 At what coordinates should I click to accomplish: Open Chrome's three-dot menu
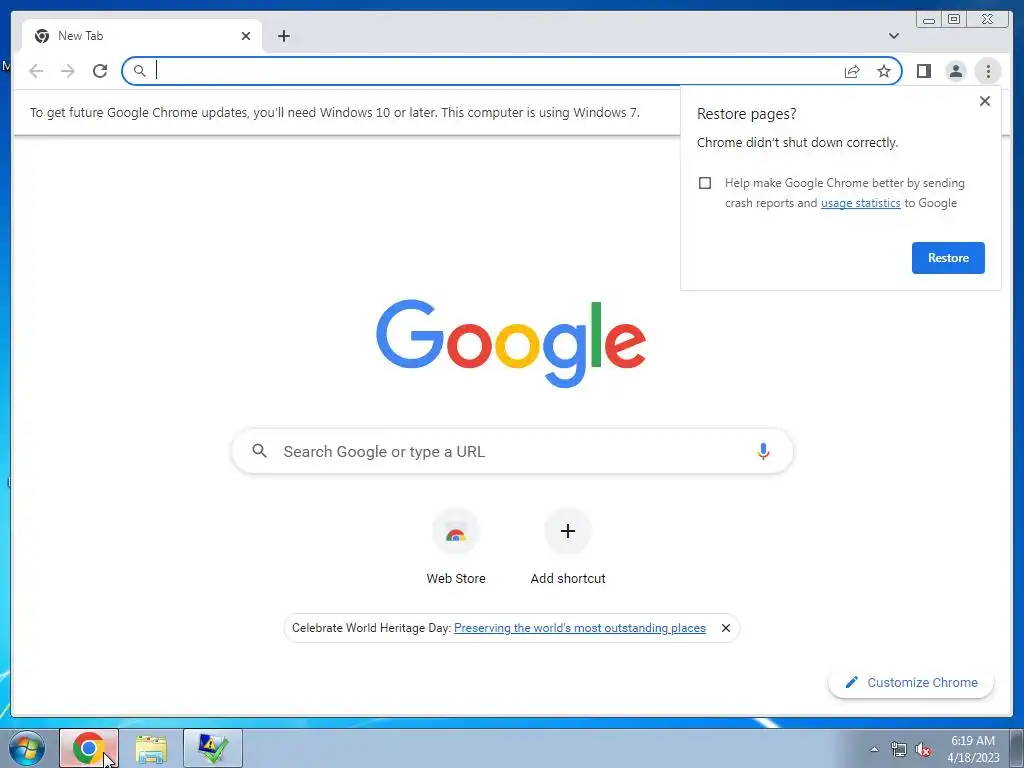point(988,71)
